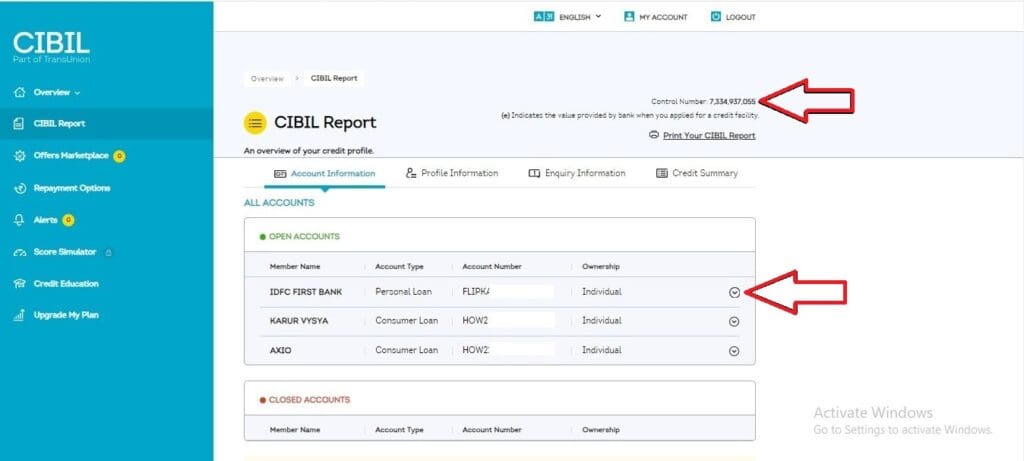Image resolution: width=1024 pixels, height=461 pixels.
Task: Click the CLOSED ACCOUNTS heading
Action: click(x=309, y=400)
